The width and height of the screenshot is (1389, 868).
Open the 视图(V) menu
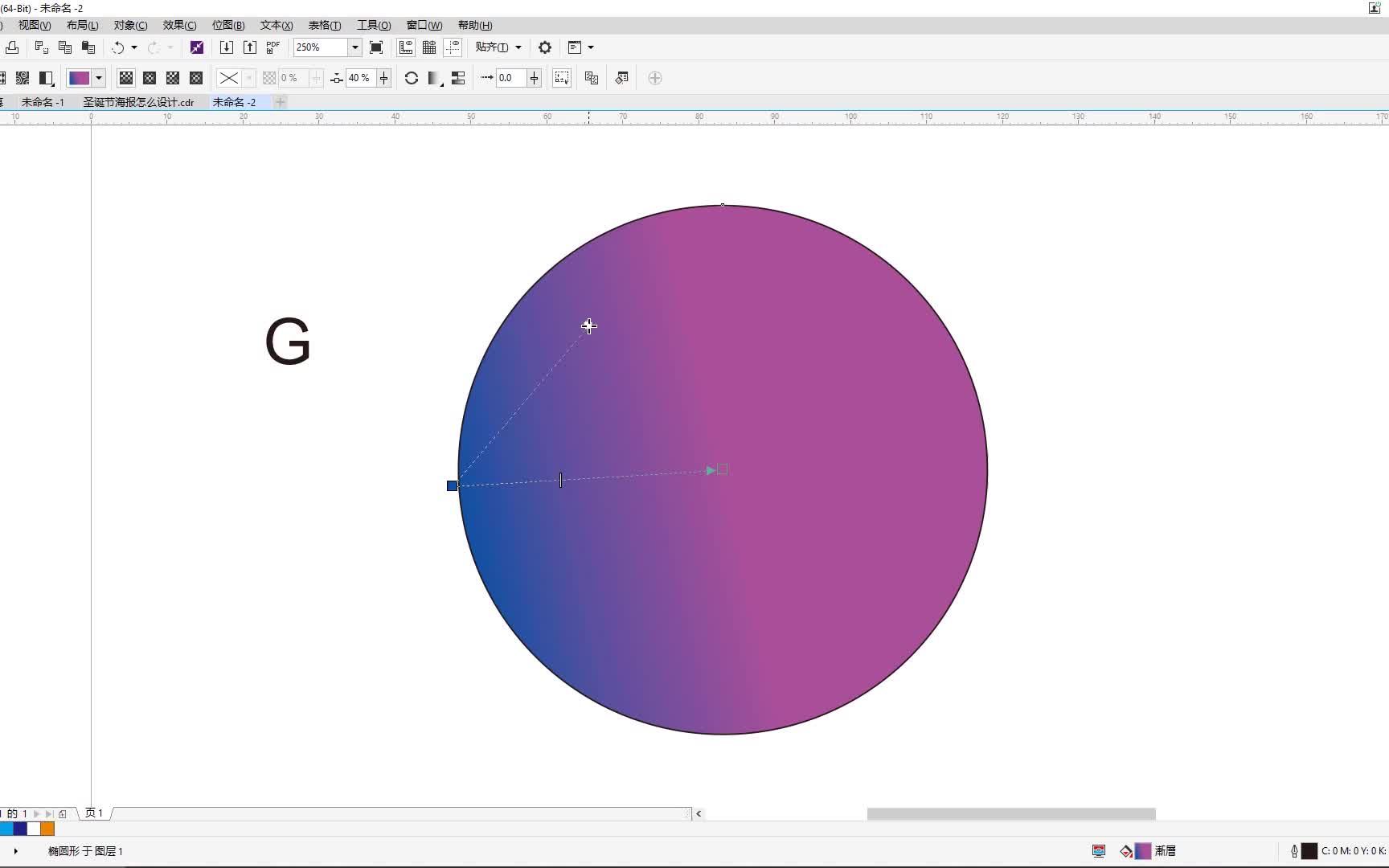click(35, 25)
